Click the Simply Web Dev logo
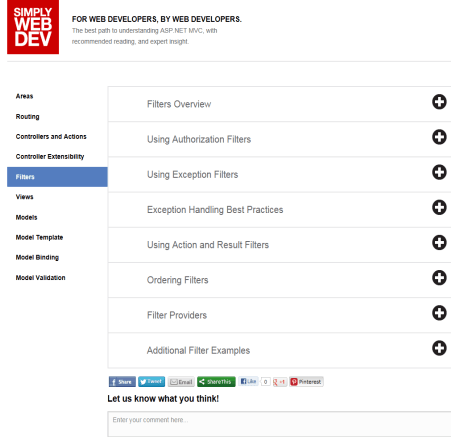451x439 pixels. point(33,27)
